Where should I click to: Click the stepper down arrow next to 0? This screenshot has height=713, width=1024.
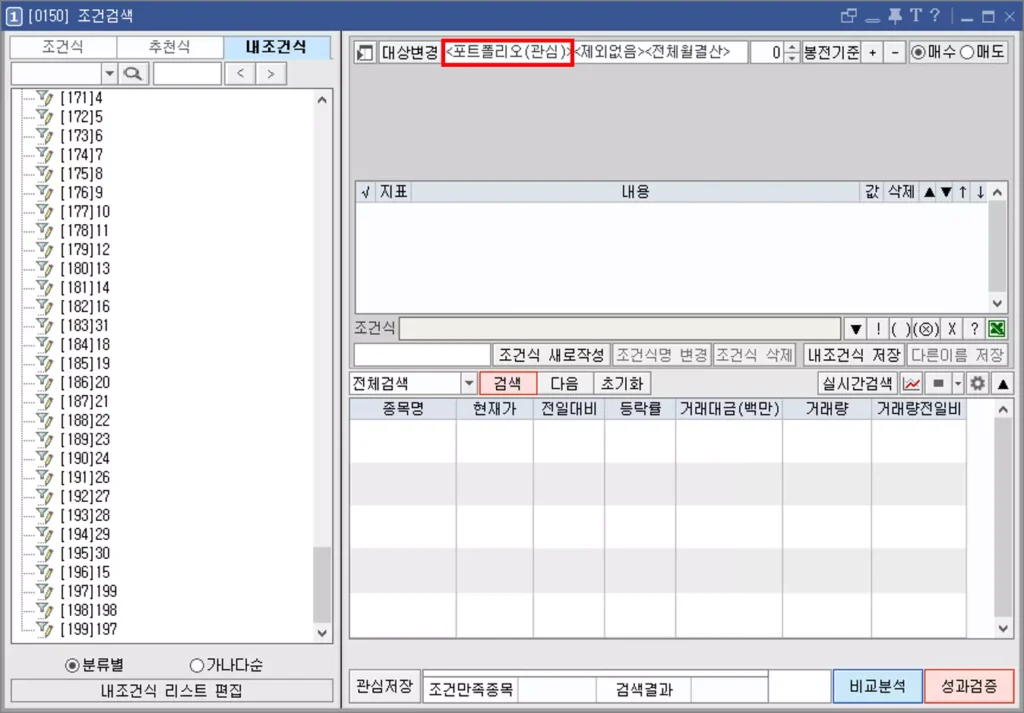(x=792, y=57)
